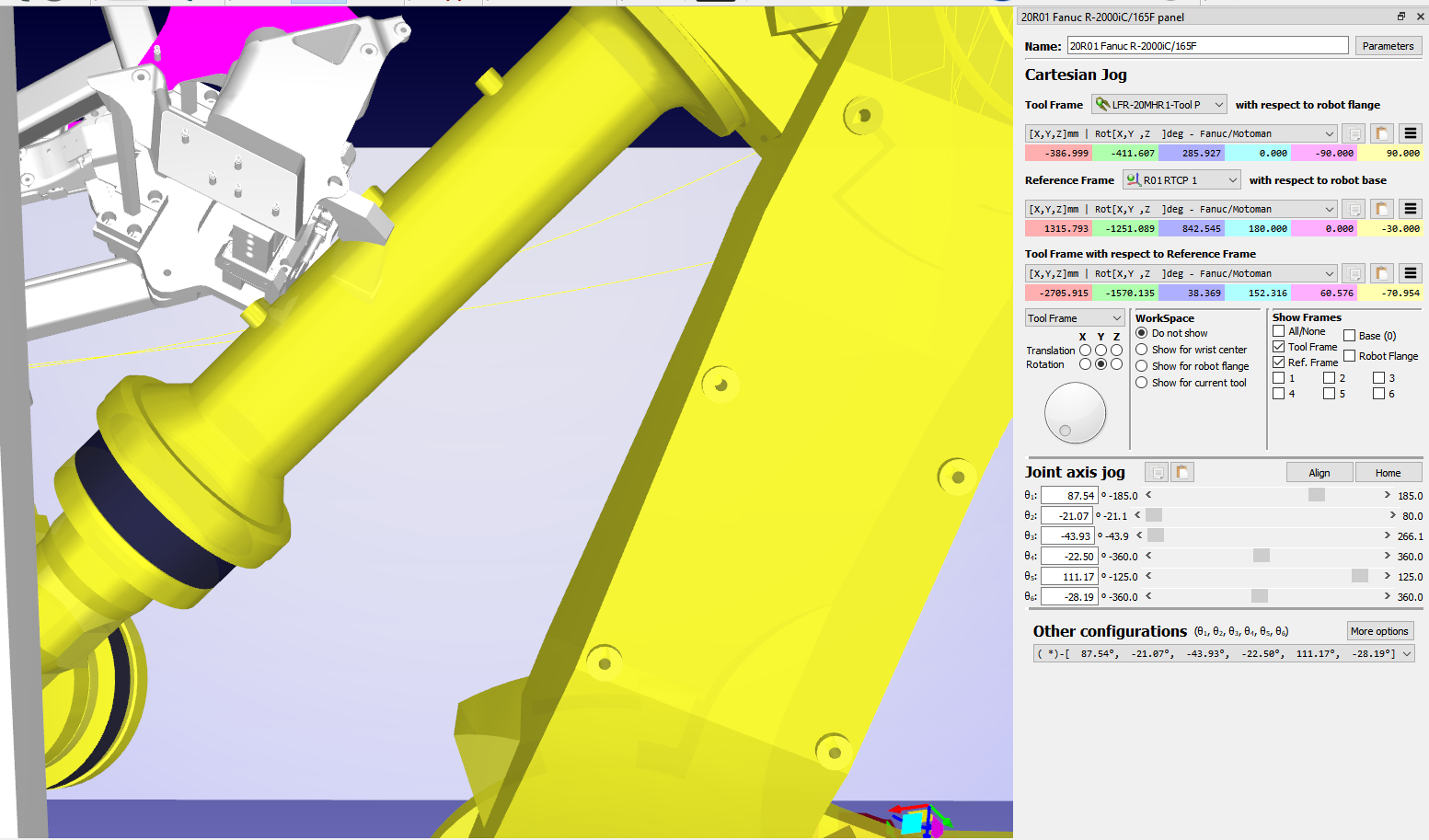This screenshot has height=840, width=1429.
Task: Click the Align button
Action: [1320, 473]
